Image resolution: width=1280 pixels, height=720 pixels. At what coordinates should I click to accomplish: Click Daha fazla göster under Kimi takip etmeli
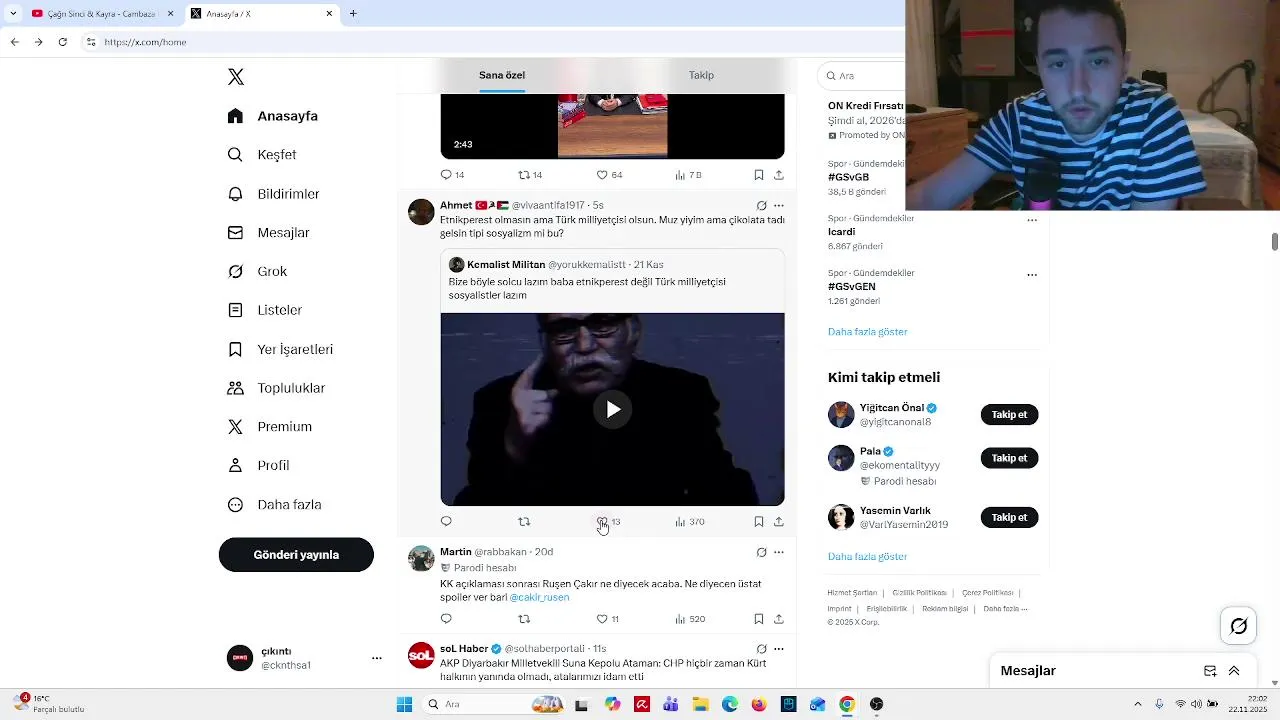coord(868,557)
